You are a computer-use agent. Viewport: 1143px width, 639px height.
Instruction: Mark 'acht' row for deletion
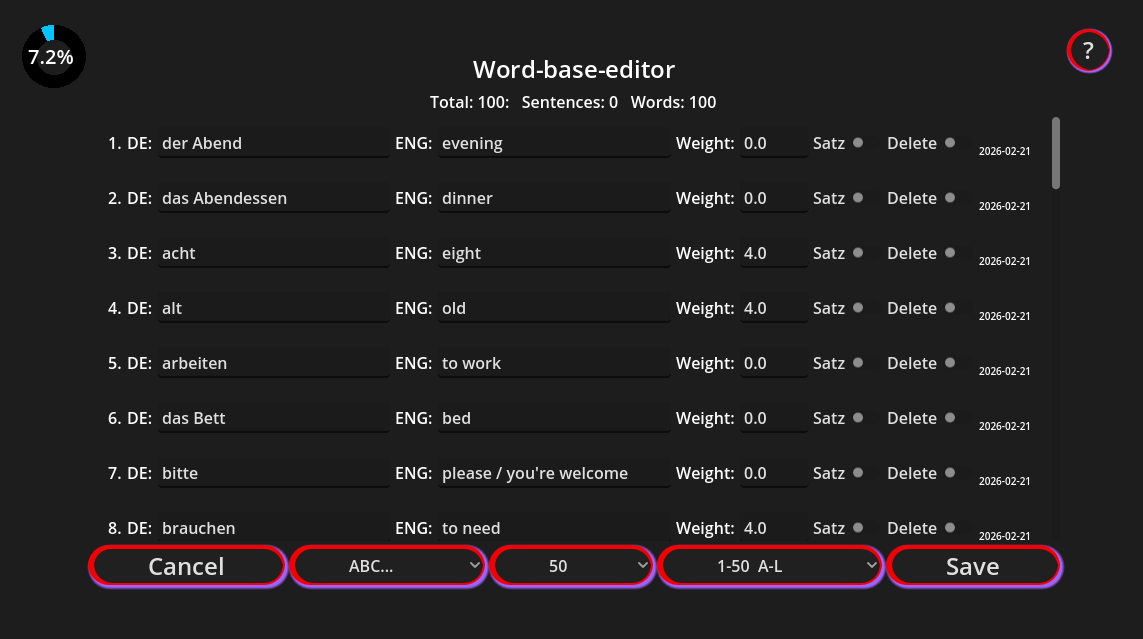click(949, 252)
